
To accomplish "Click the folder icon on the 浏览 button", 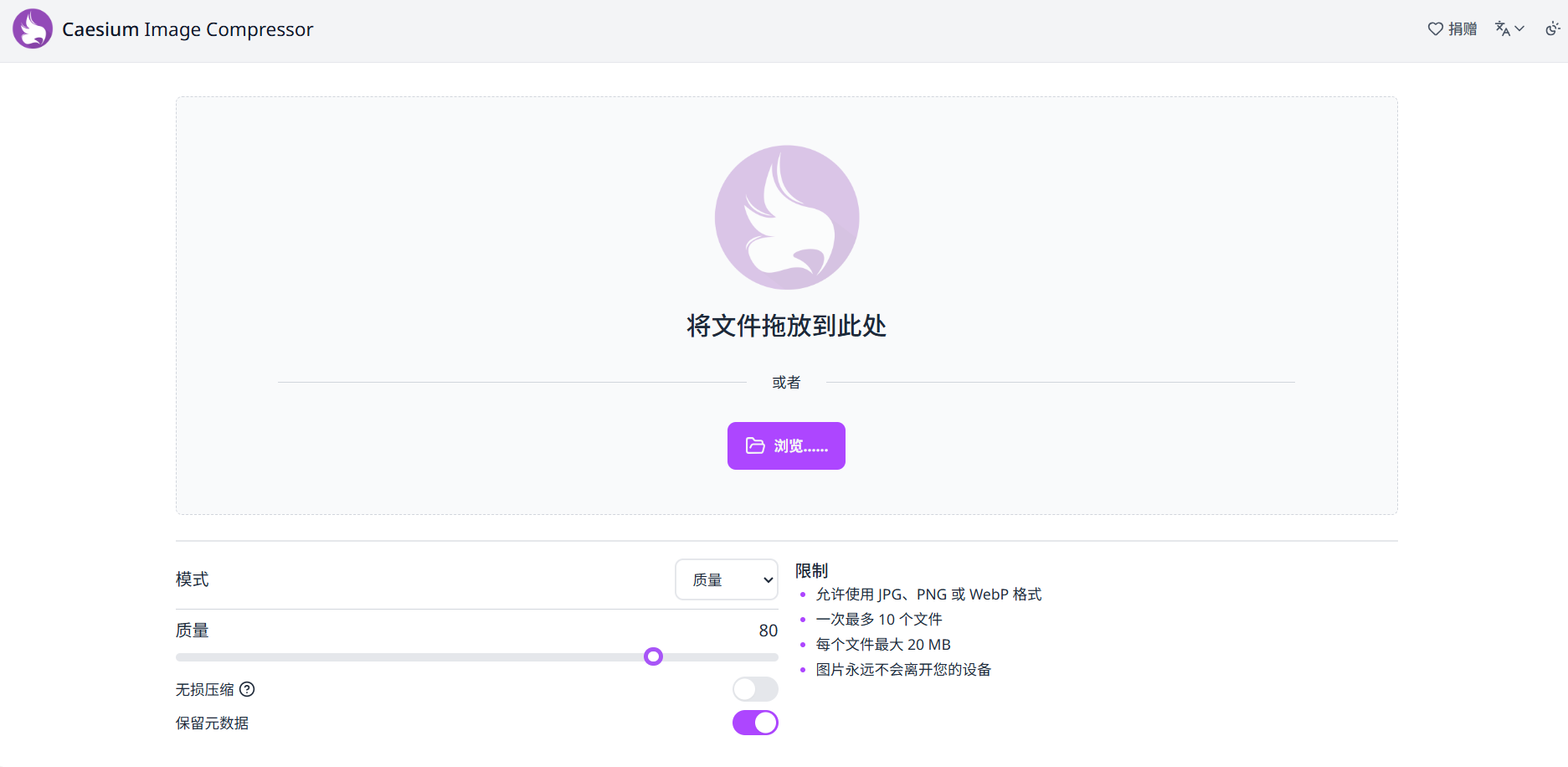I will click(x=755, y=445).
